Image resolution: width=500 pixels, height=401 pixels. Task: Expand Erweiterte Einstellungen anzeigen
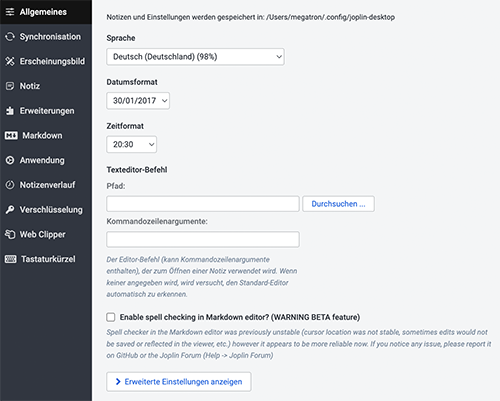(179, 382)
